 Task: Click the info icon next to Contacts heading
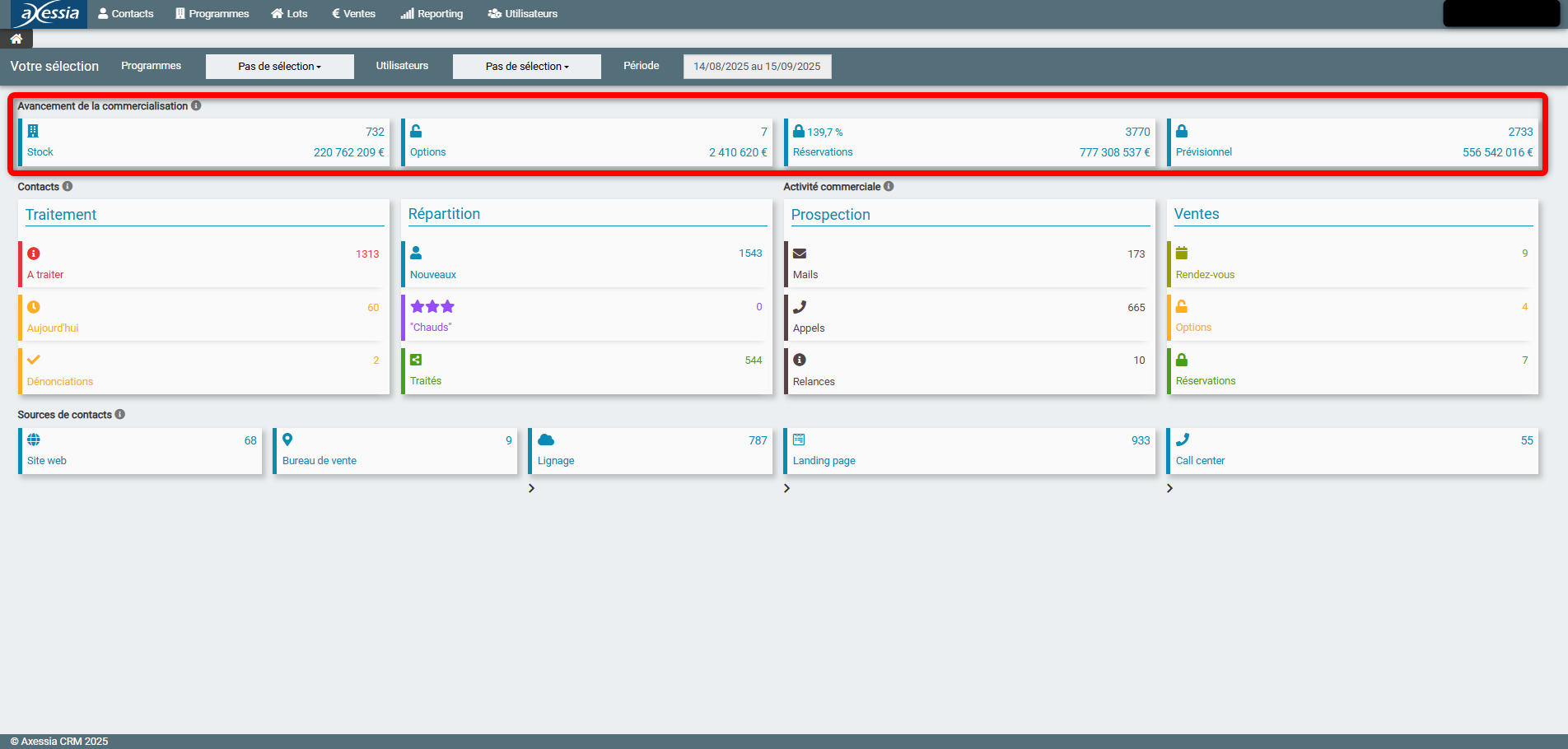tap(68, 186)
